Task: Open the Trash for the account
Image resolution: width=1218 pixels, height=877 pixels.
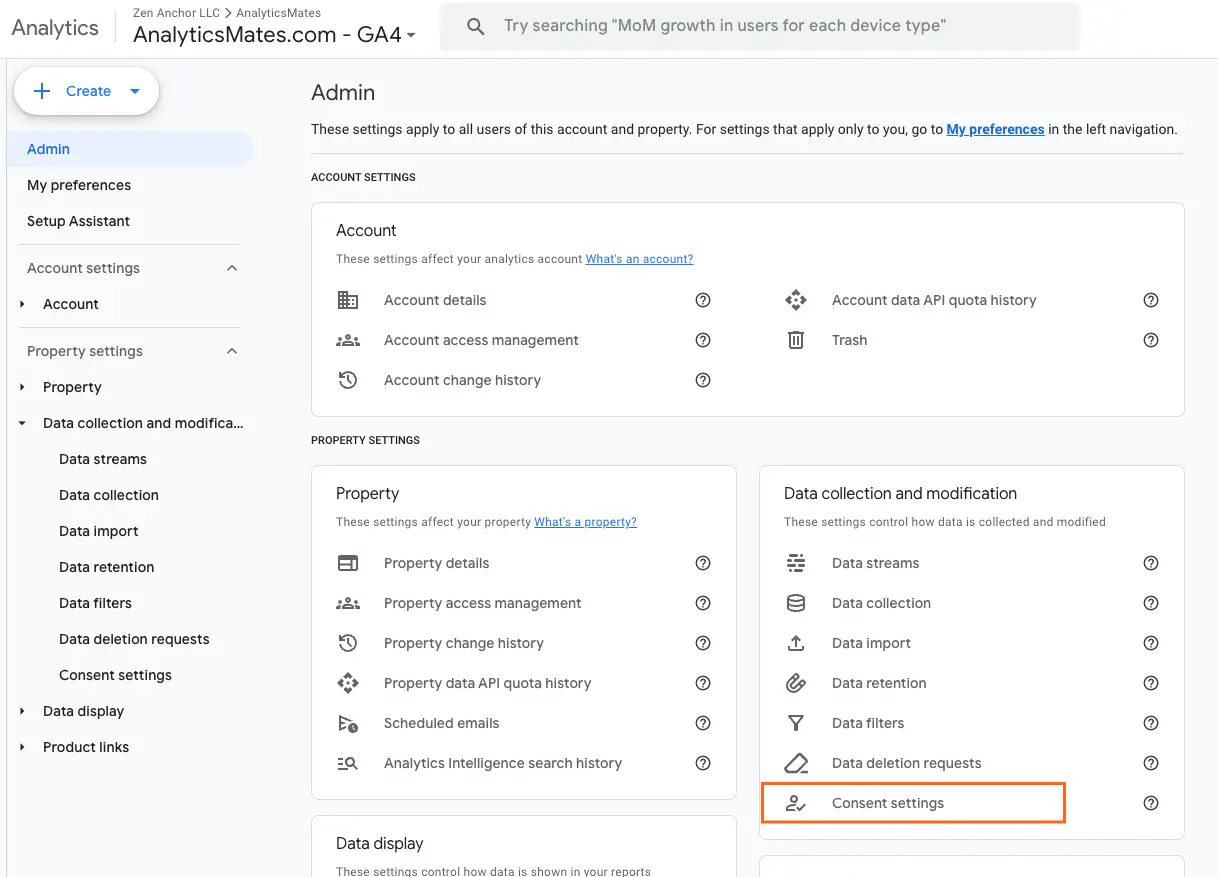Action: coord(848,340)
